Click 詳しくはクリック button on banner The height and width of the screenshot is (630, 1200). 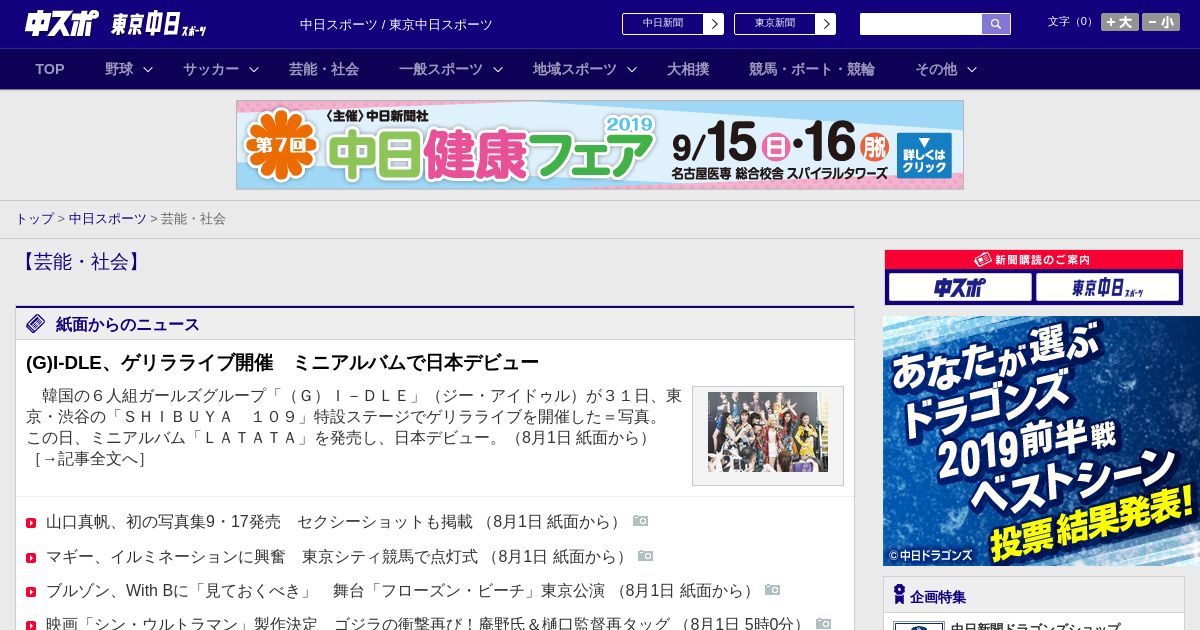[x=924, y=155]
